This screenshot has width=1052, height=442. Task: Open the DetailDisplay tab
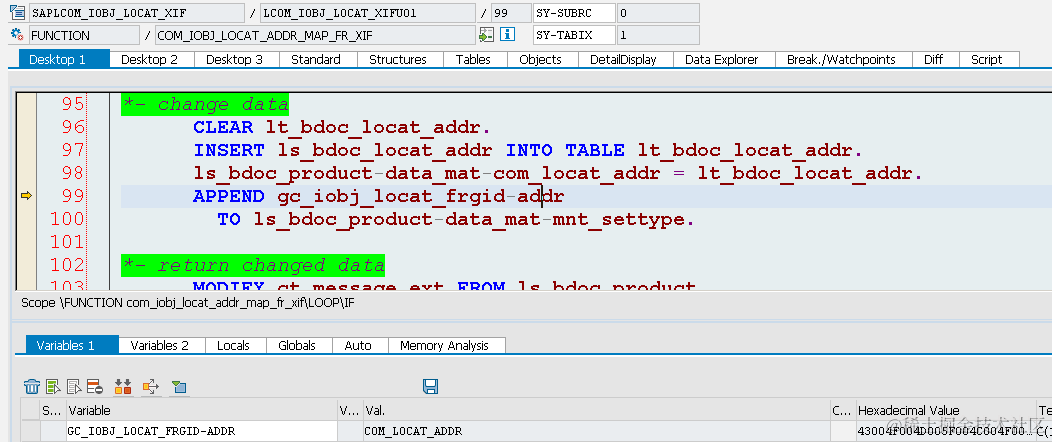click(x=623, y=60)
